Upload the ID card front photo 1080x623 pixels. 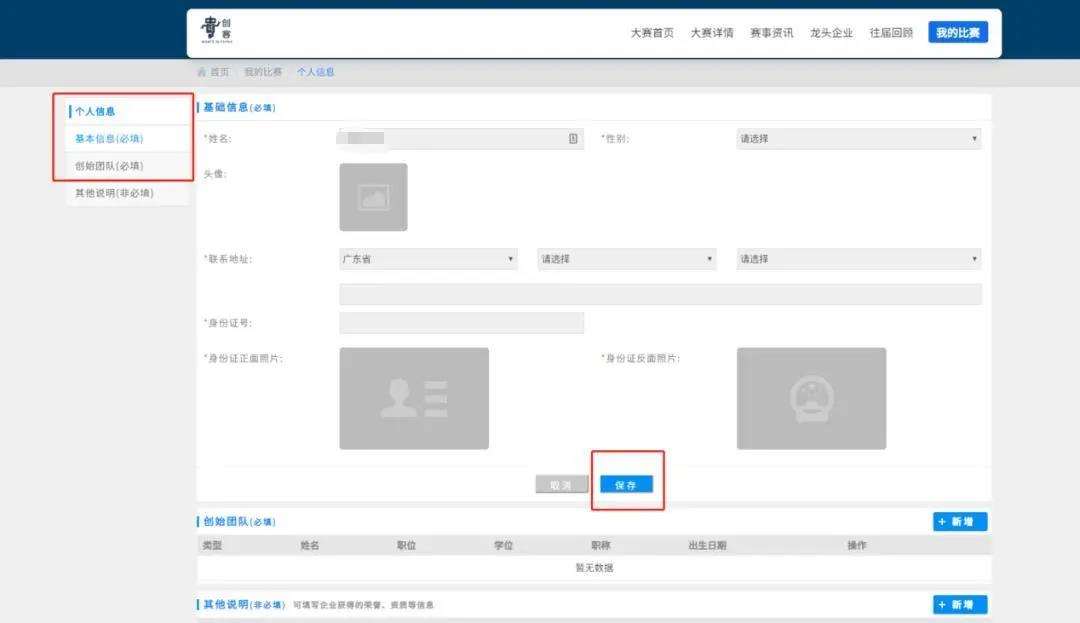pos(414,398)
